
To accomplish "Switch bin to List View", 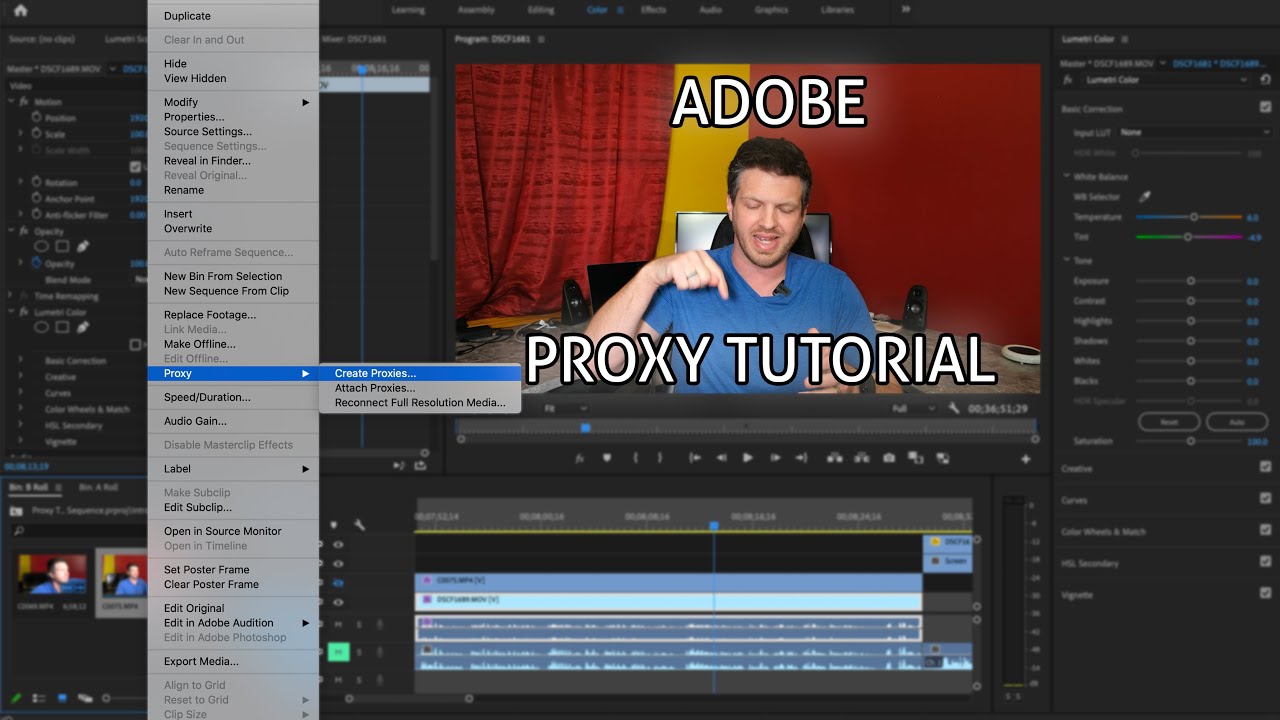I will (39, 698).
